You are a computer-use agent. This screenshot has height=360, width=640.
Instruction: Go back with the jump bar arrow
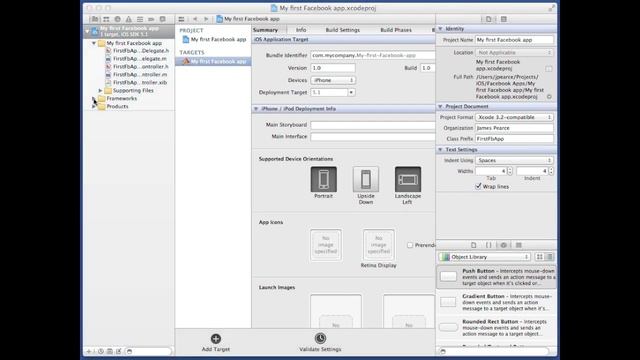pos(195,19)
